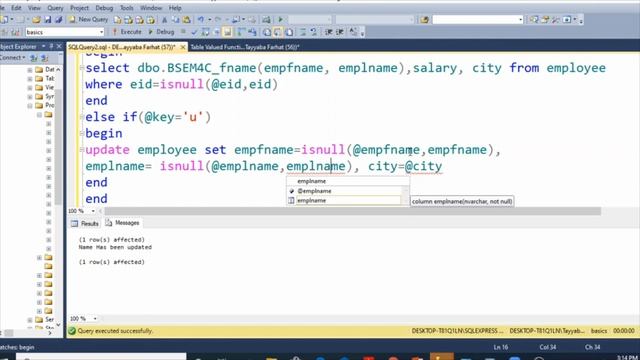Click the Disconnect icon in Object Explorer

pos(44,58)
